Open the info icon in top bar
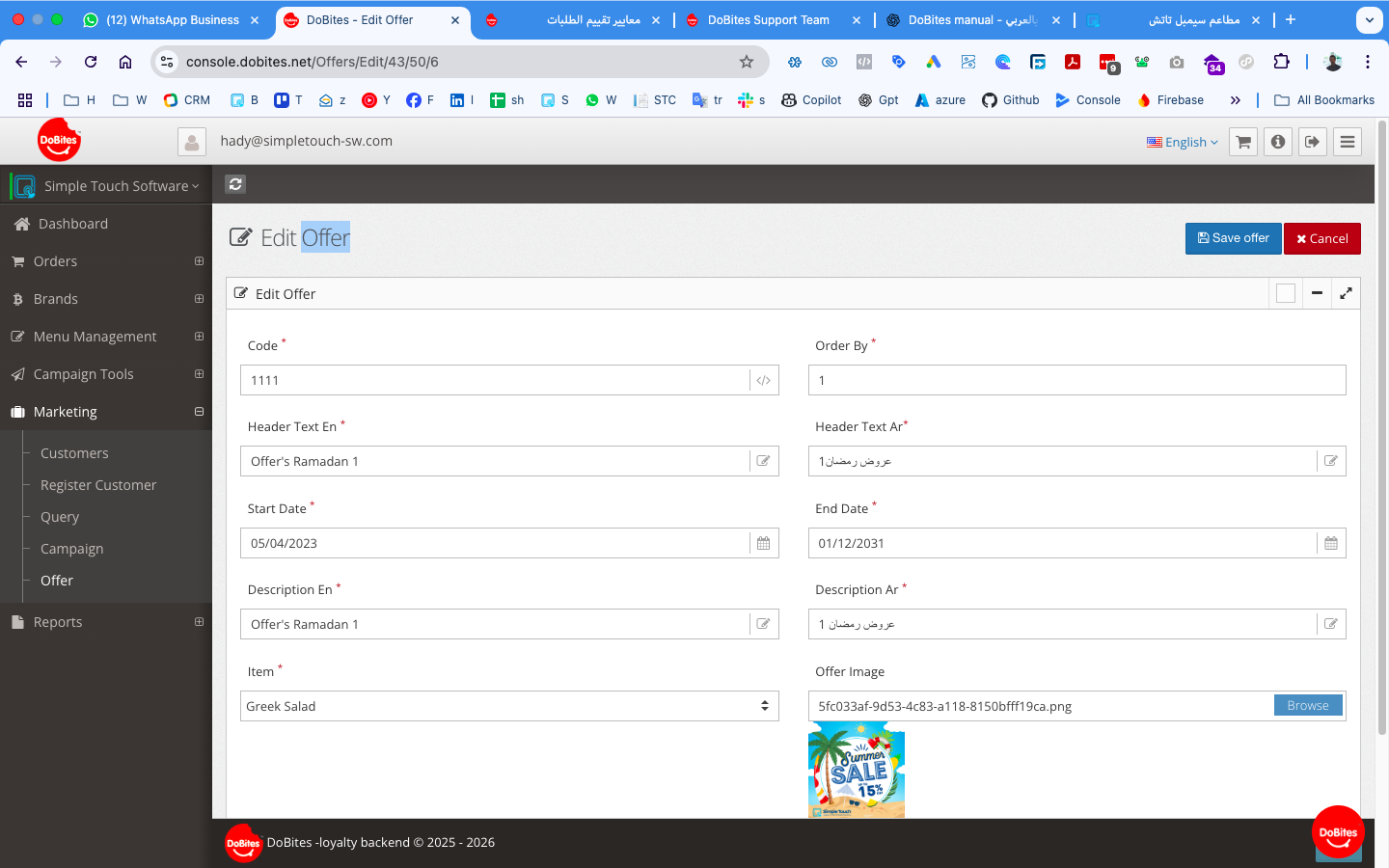Screen dimensions: 1389x868 [x=1278, y=142]
